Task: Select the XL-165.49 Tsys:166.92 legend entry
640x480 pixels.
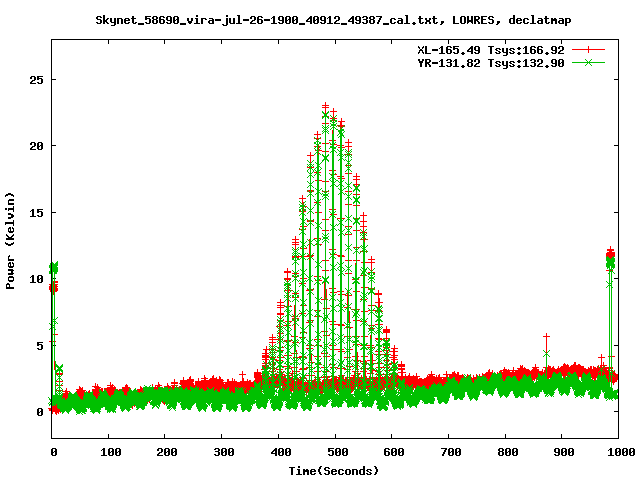Action: 491,50
